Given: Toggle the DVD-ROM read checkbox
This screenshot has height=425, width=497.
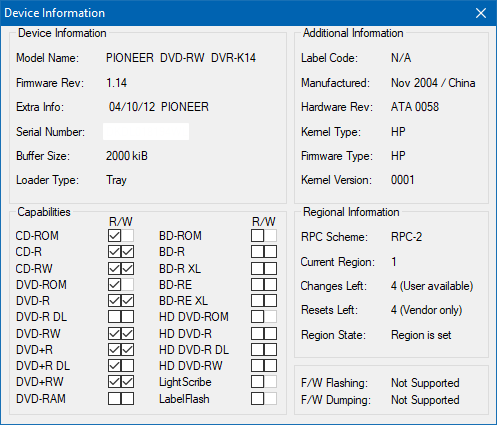Looking at the screenshot, I should (x=114, y=285).
